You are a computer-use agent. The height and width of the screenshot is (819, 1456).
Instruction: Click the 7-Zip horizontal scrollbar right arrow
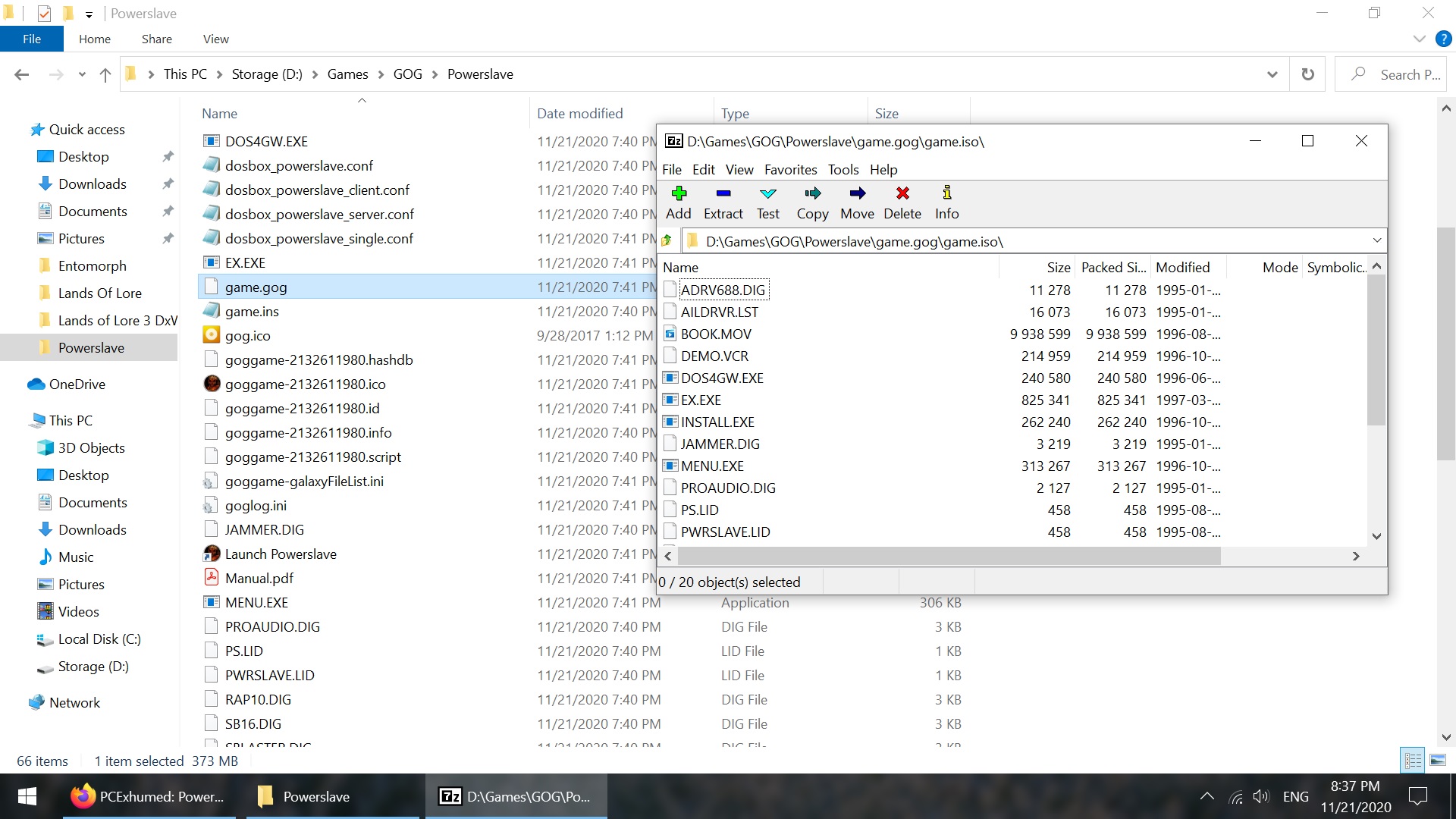(x=1356, y=556)
